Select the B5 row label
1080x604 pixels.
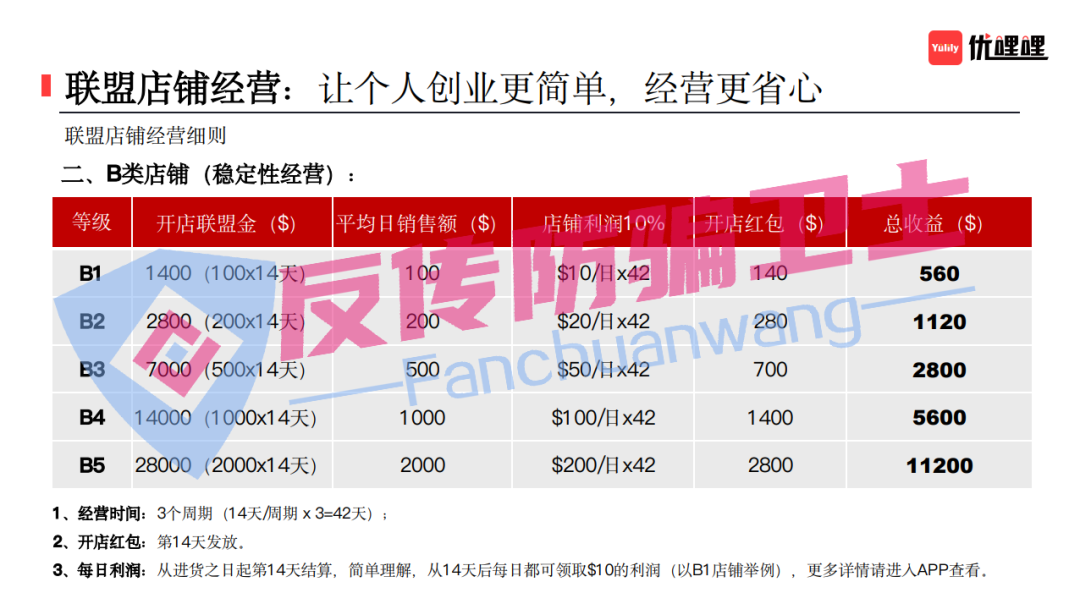coord(91,465)
